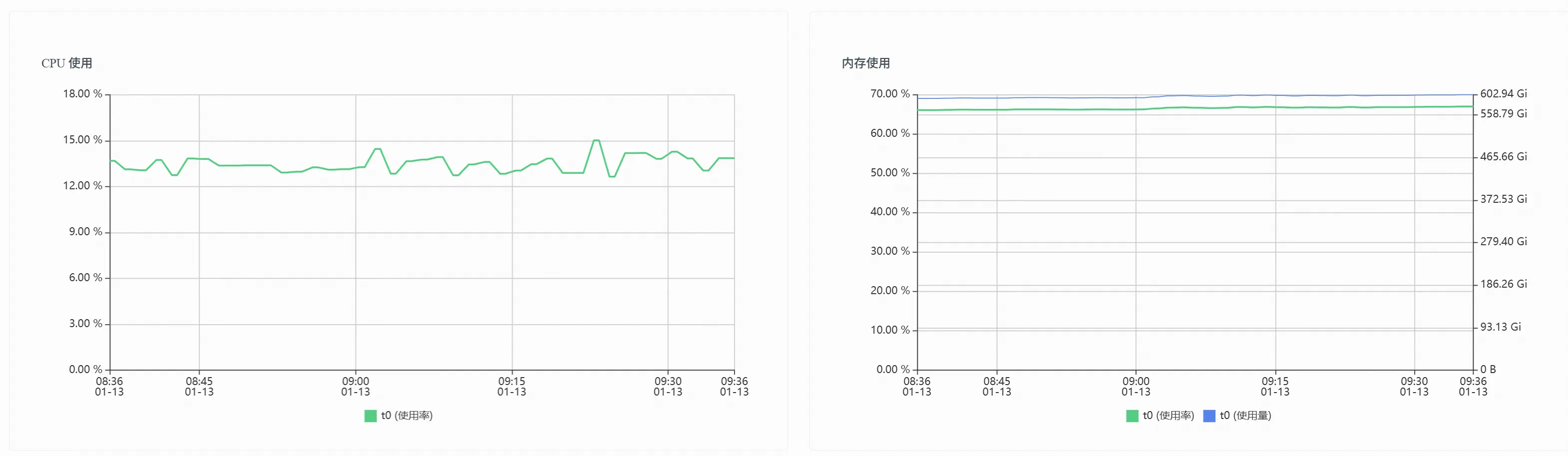
Task: Click the CPU 使用 chart title
Action: click(67, 63)
